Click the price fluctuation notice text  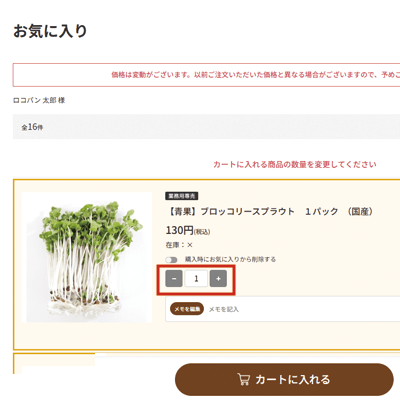click(255, 75)
